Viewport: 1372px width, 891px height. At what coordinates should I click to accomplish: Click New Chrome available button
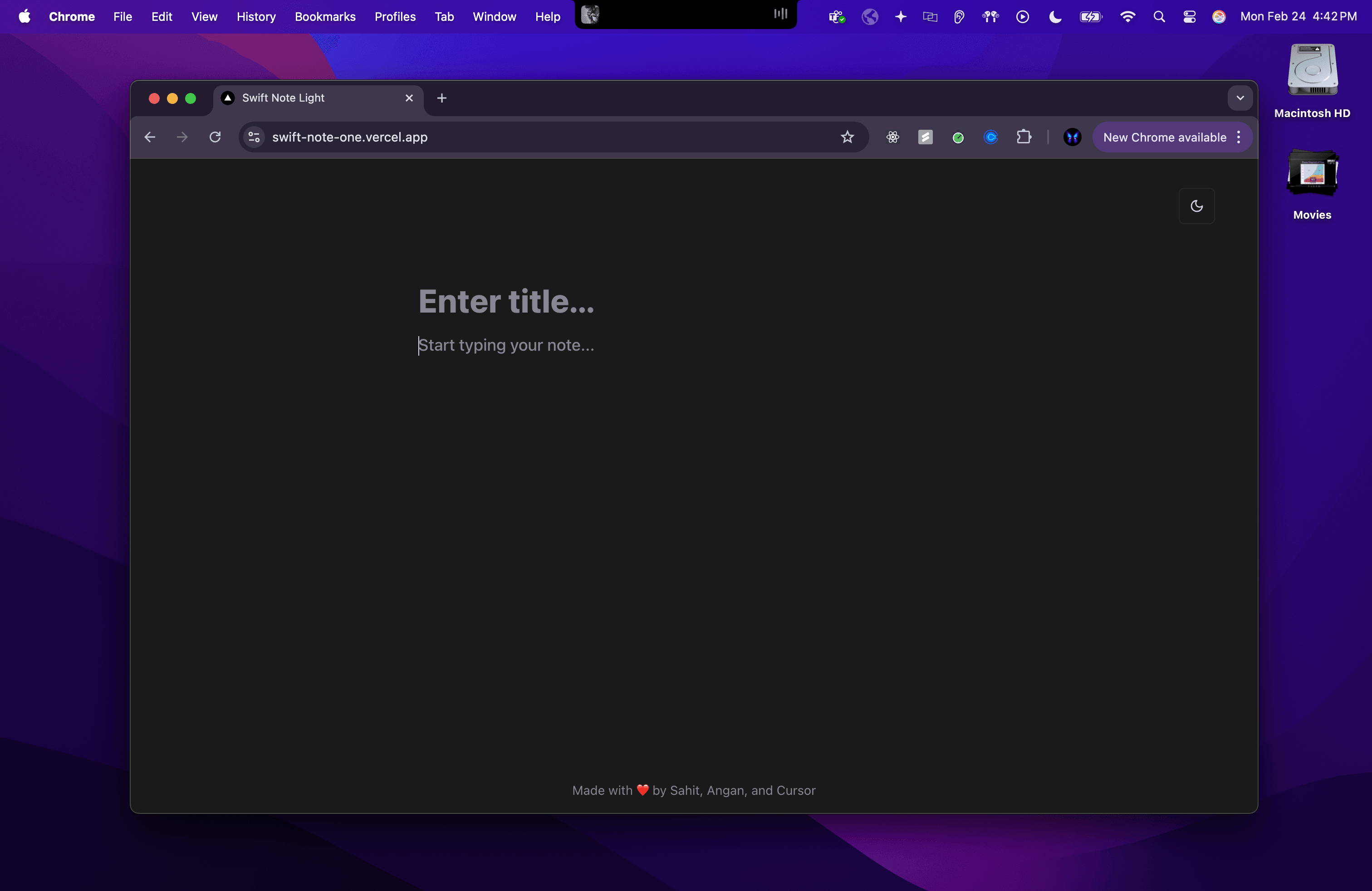pos(1165,137)
